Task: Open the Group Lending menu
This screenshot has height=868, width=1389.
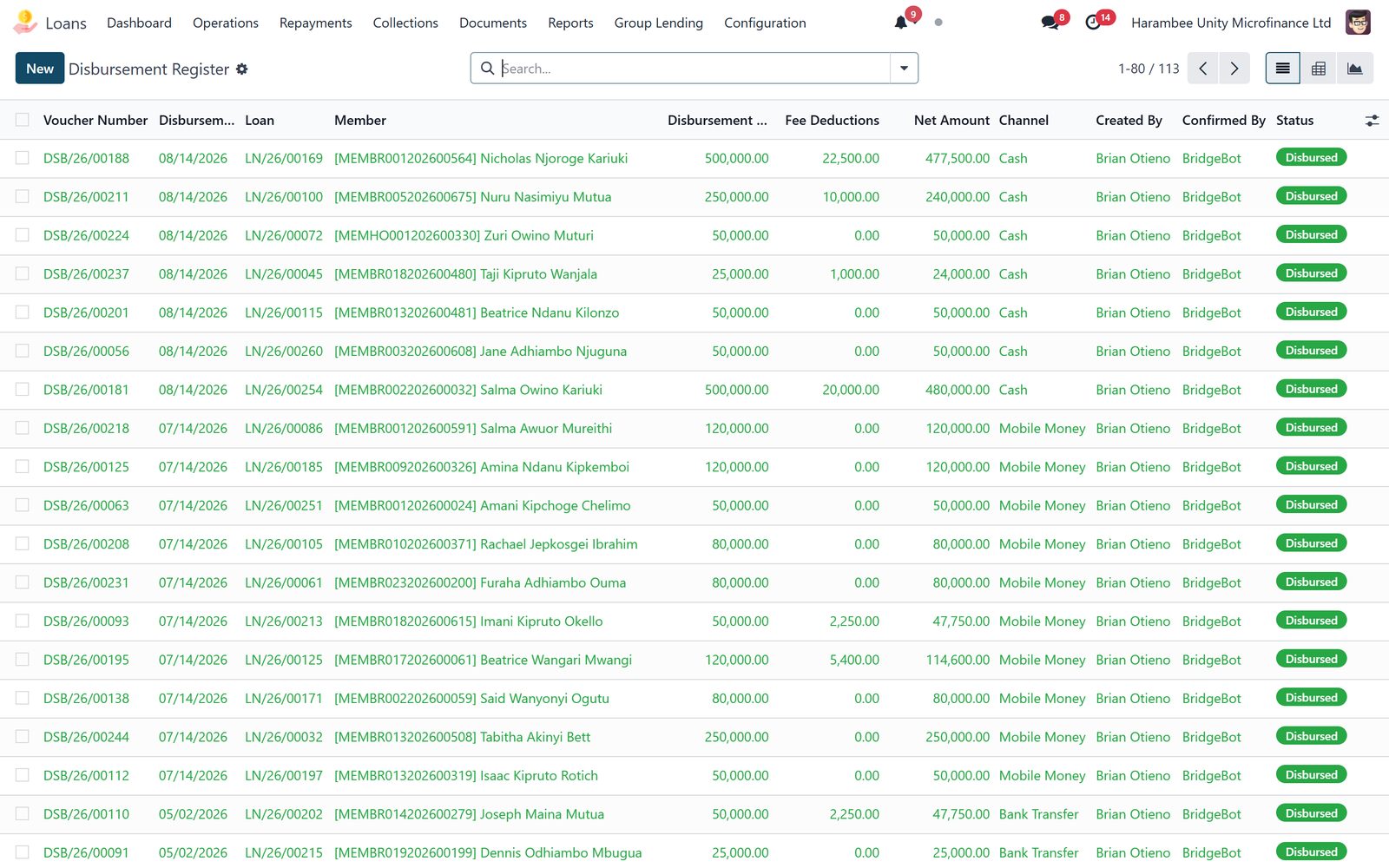Action: [x=659, y=23]
